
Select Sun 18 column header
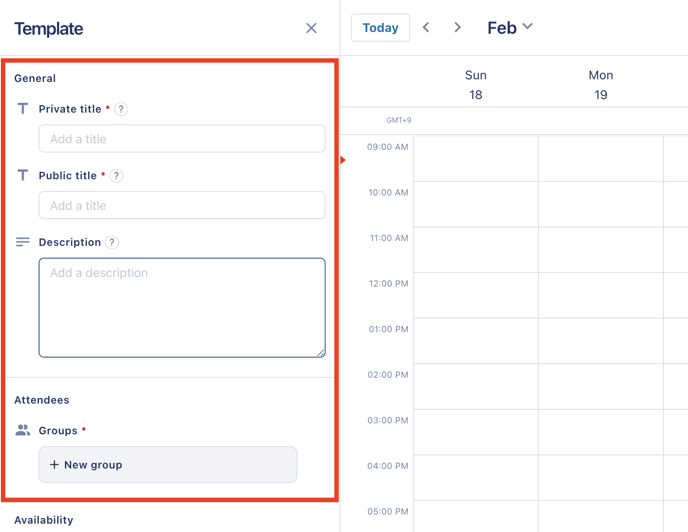tap(476, 85)
